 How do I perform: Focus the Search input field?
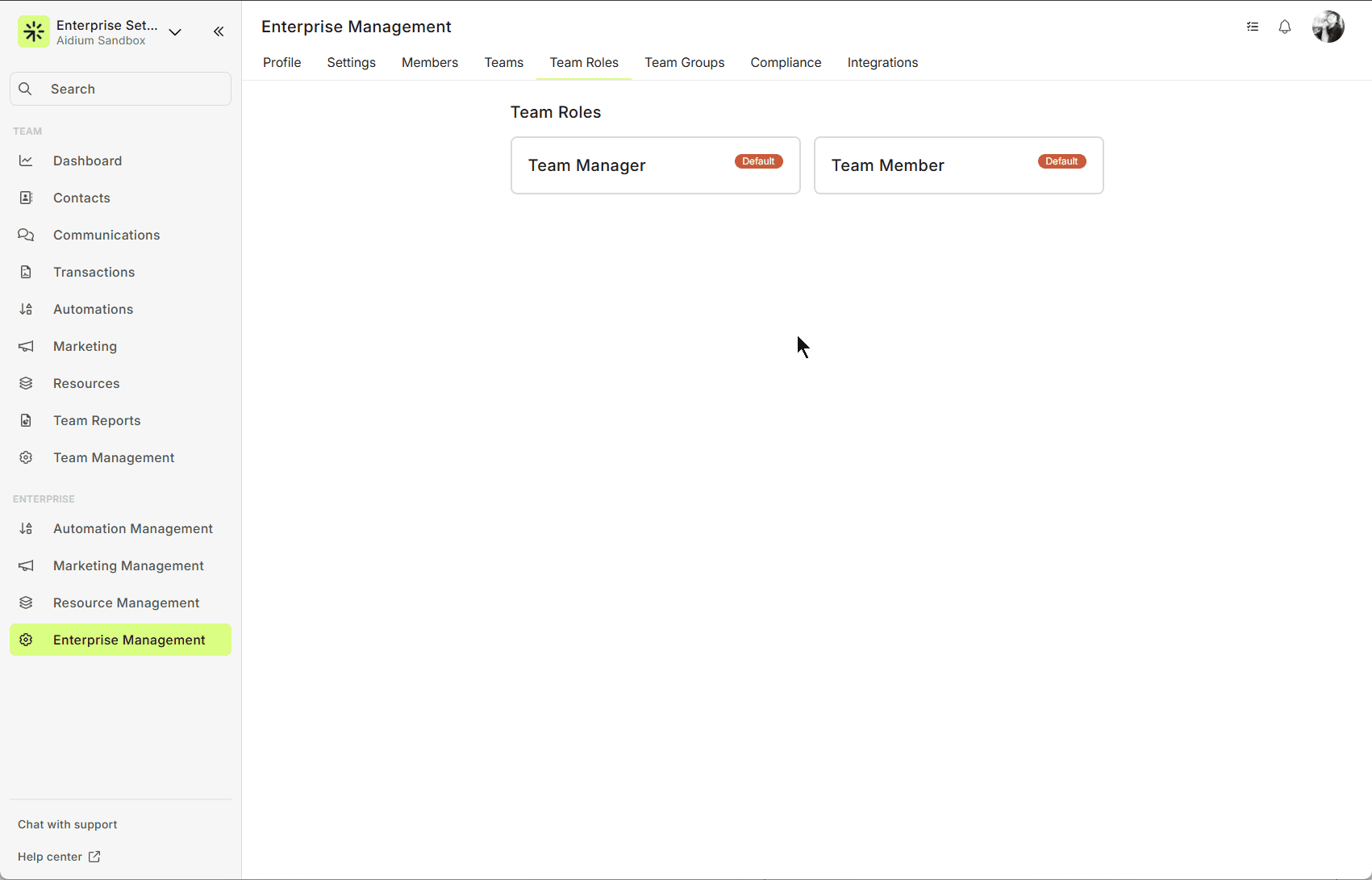(x=121, y=89)
